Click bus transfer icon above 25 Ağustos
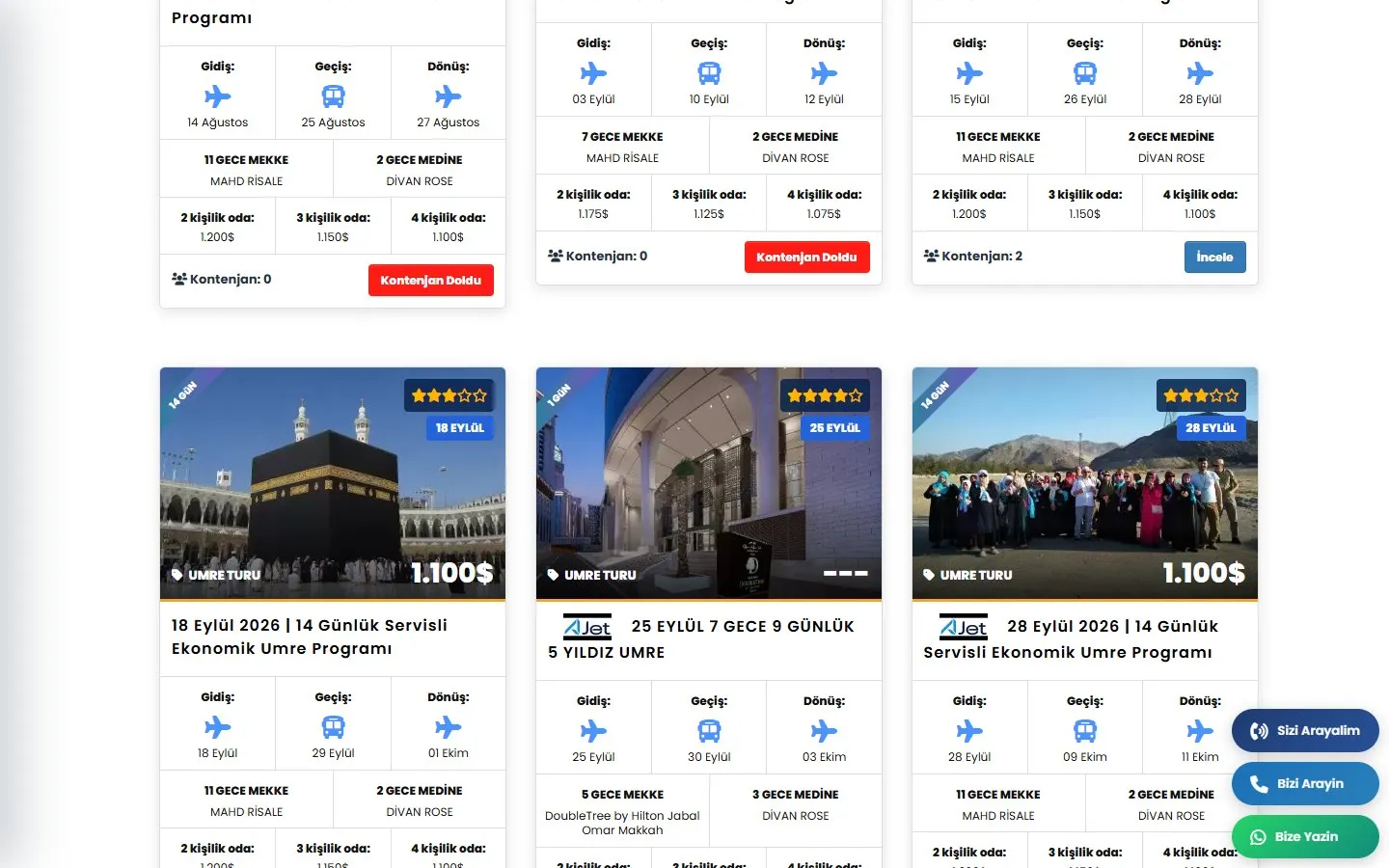 tap(333, 96)
